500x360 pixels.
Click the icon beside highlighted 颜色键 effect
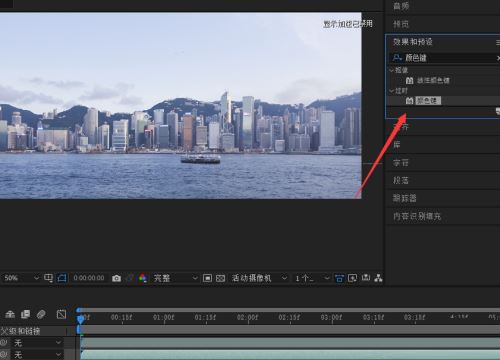pyautogui.click(x=410, y=101)
